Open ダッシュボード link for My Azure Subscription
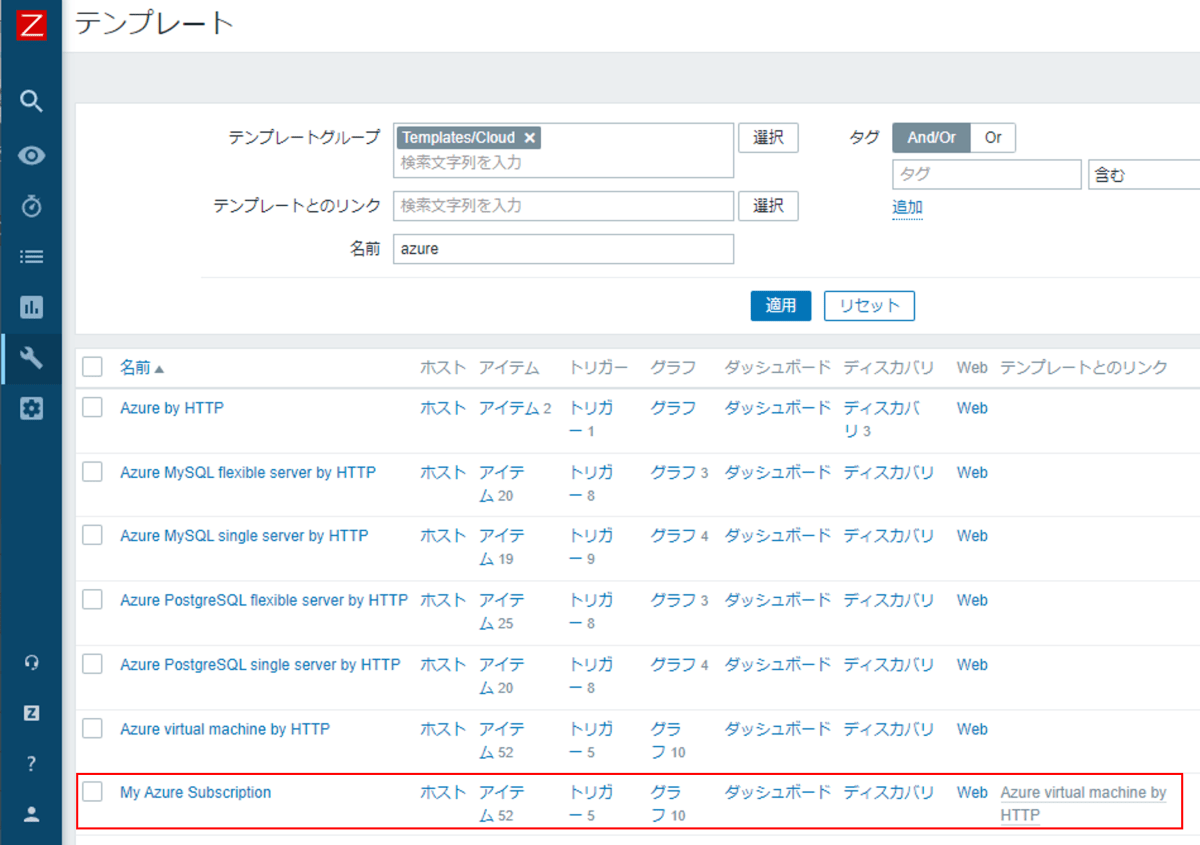The image size is (1200, 845). click(778, 792)
